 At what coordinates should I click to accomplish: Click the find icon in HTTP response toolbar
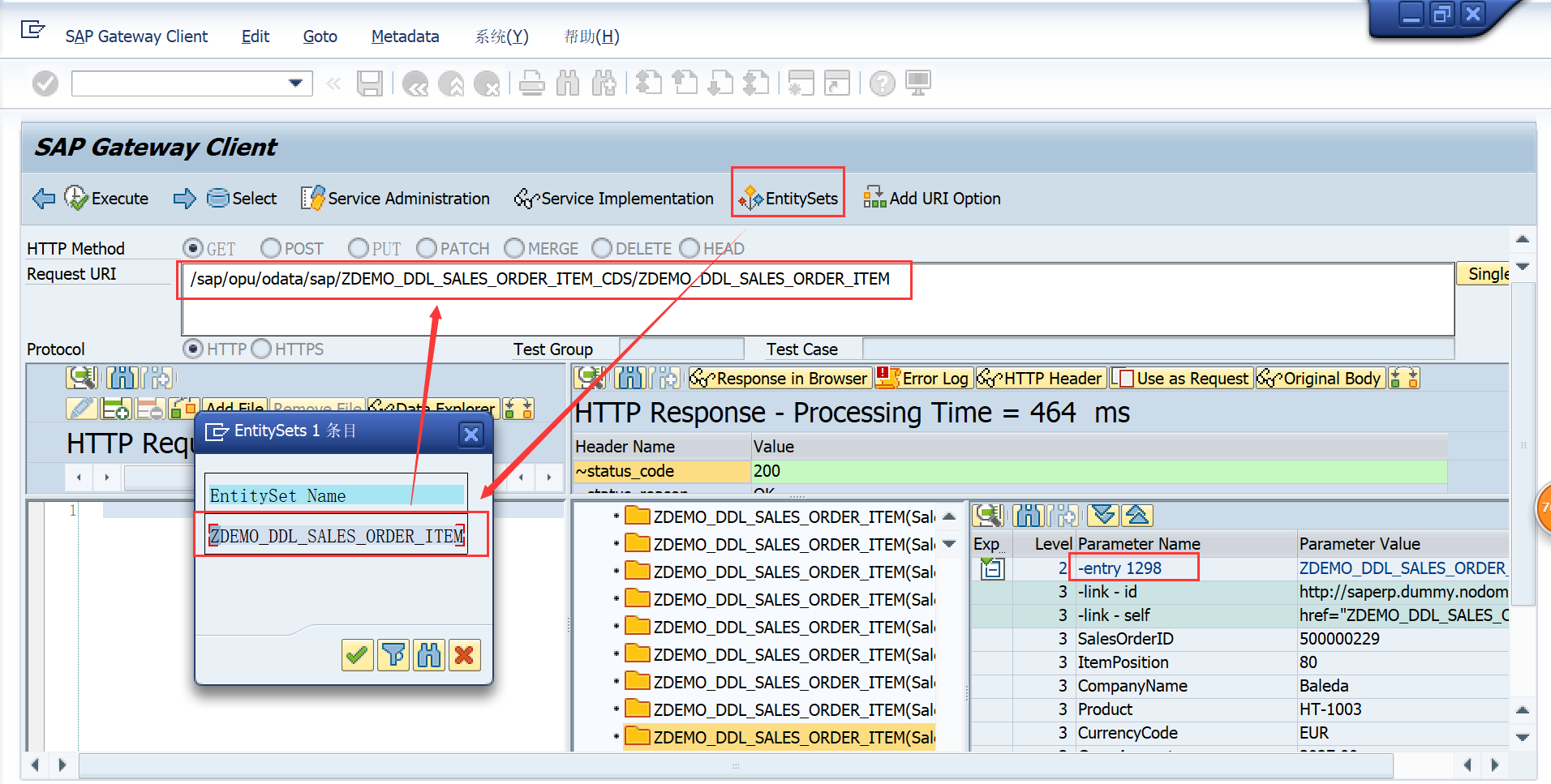click(629, 378)
